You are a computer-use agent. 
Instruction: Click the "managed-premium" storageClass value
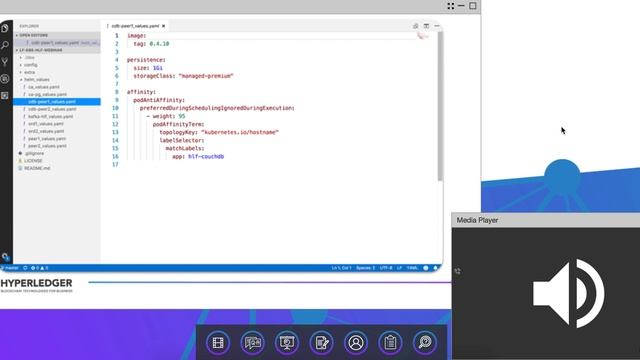click(206, 76)
